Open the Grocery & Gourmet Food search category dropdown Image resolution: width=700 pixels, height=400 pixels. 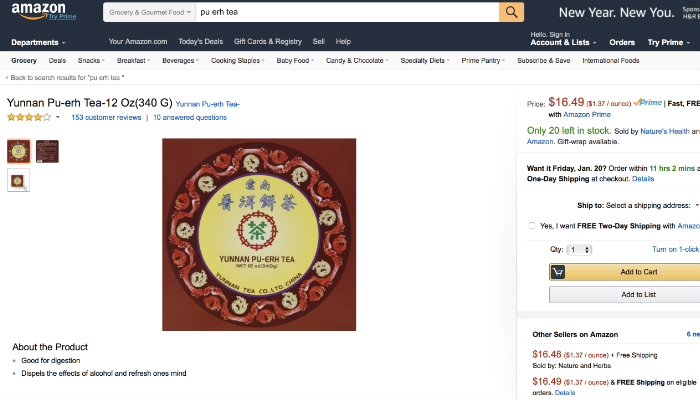click(x=150, y=12)
